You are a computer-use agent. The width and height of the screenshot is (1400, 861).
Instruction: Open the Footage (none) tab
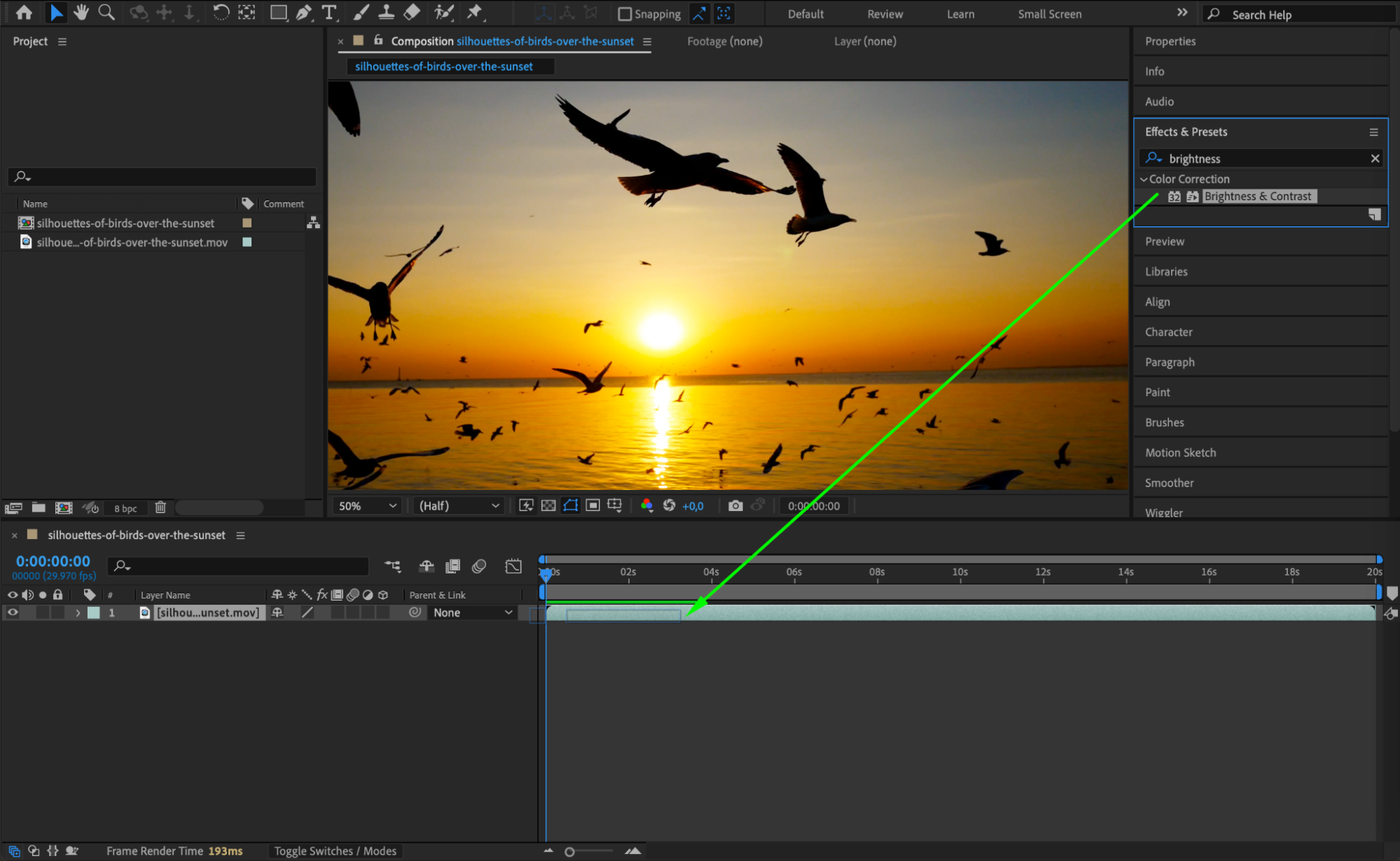click(724, 41)
